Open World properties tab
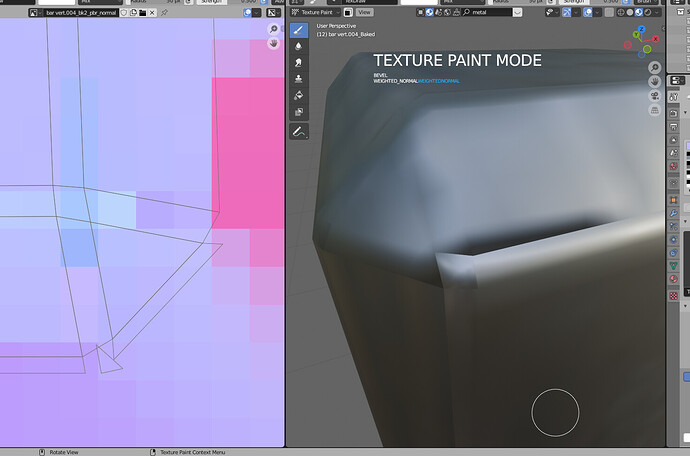This screenshot has height=456, width=690. [674, 166]
